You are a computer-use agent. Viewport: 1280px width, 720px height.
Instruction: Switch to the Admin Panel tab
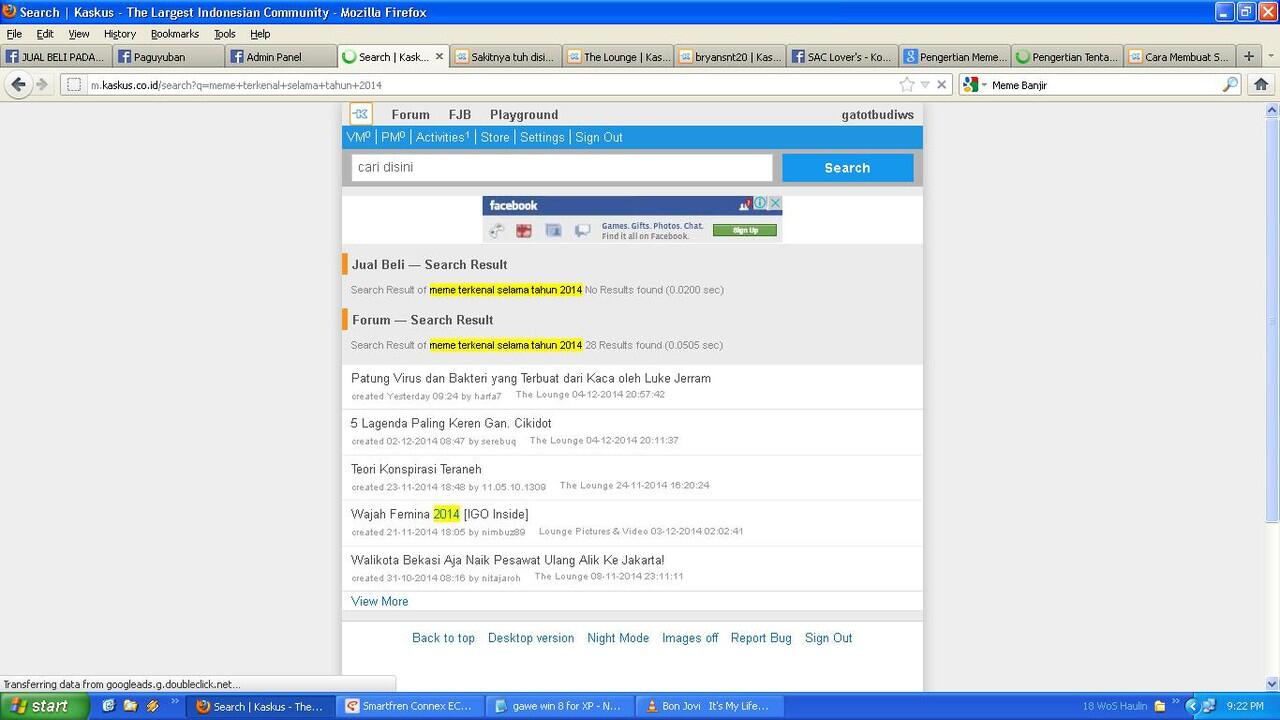[280, 57]
